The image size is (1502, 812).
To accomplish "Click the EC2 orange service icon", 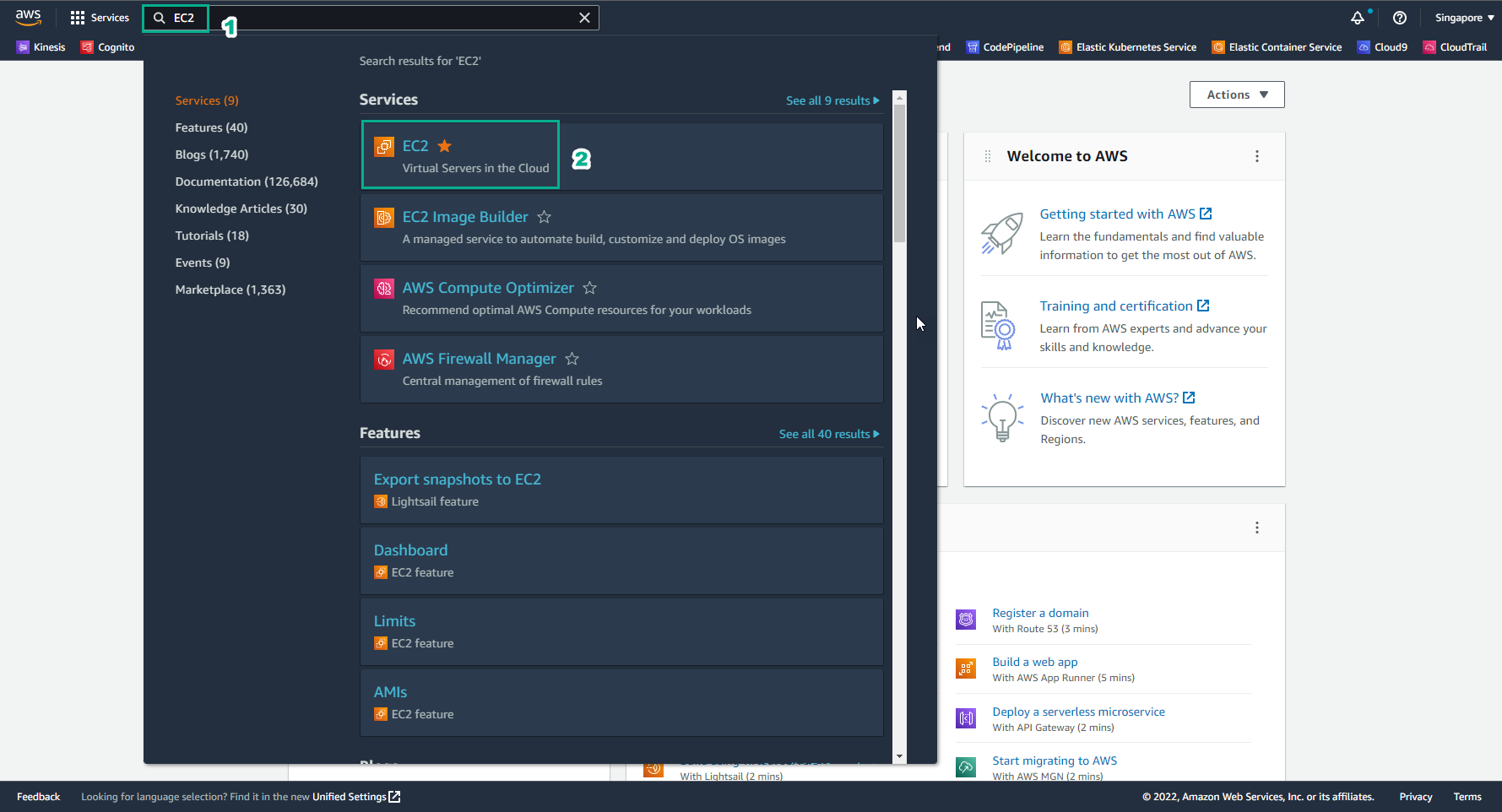I will point(384,147).
